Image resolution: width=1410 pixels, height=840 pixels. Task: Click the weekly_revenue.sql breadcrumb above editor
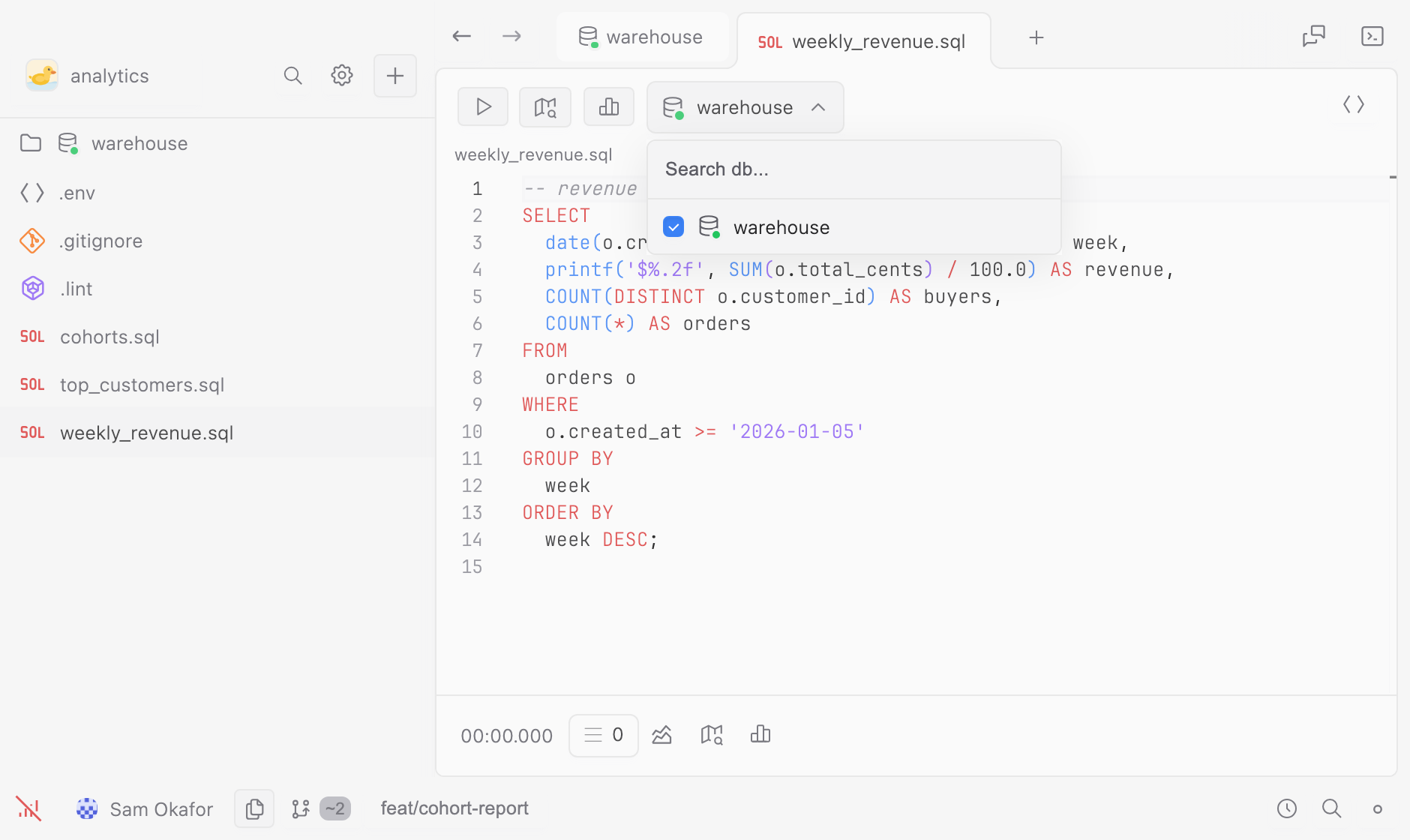[533, 154]
